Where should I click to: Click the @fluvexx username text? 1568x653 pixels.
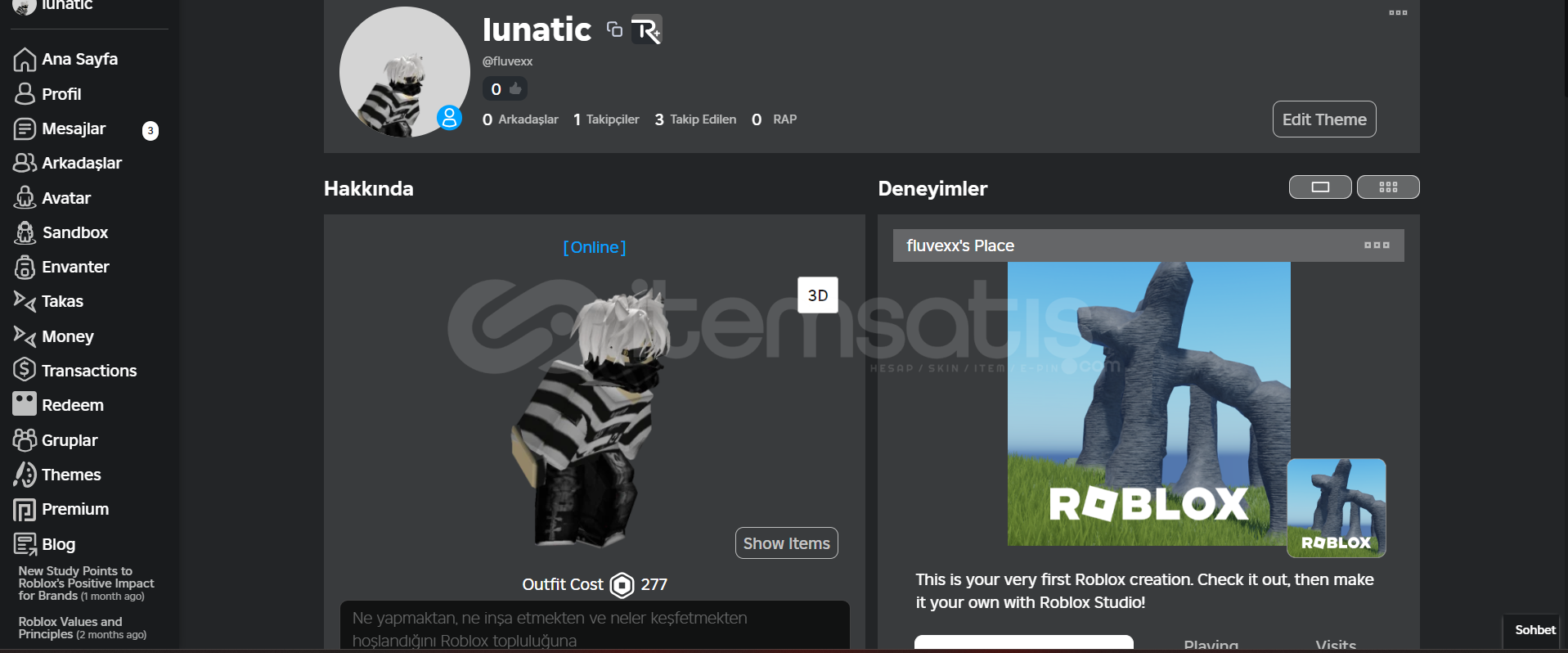pyautogui.click(x=507, y=61)
